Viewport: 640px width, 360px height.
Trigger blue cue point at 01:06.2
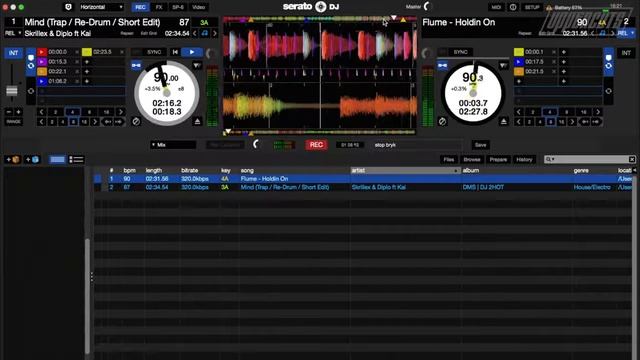[42, 81]
